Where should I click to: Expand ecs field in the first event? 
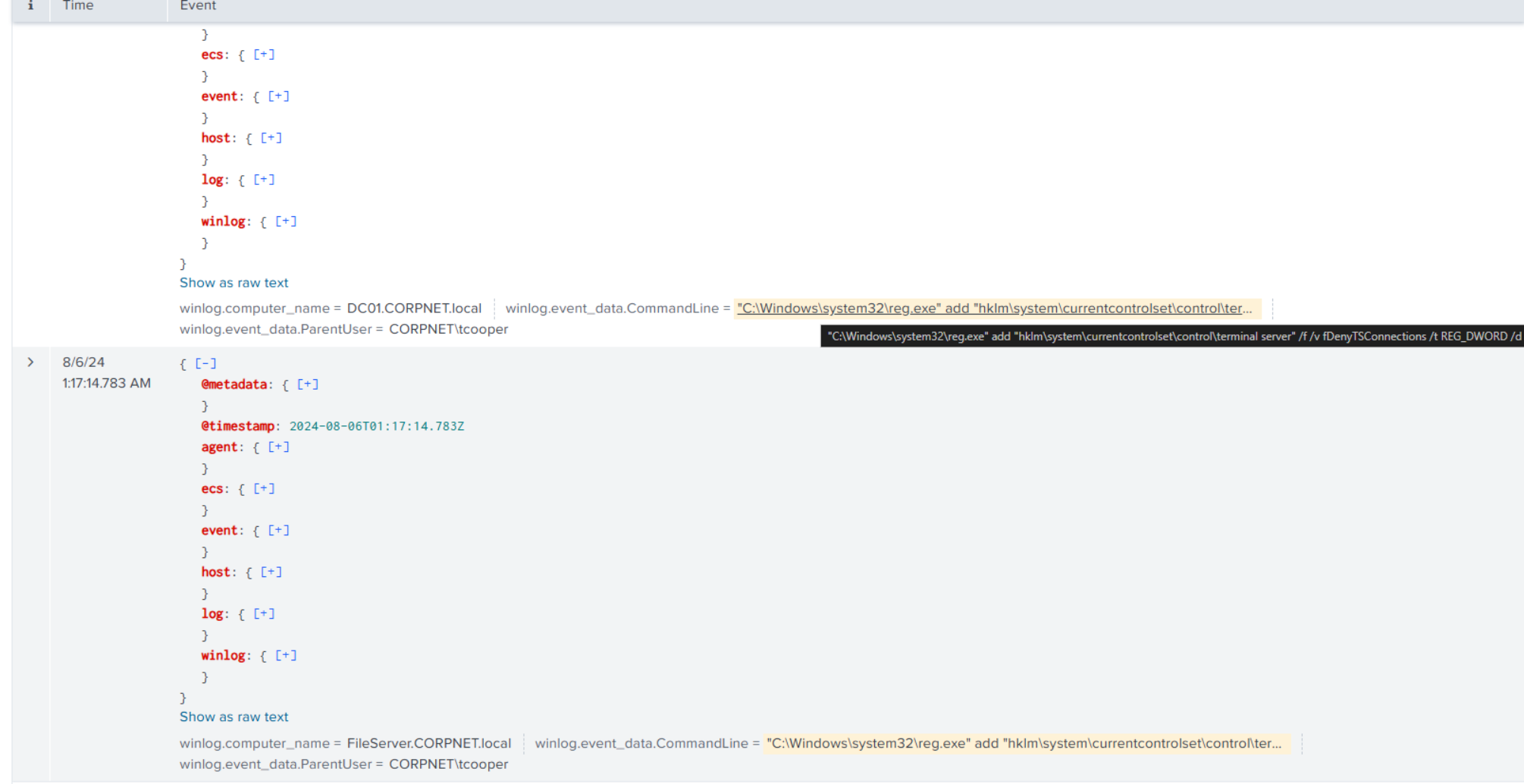264,55
